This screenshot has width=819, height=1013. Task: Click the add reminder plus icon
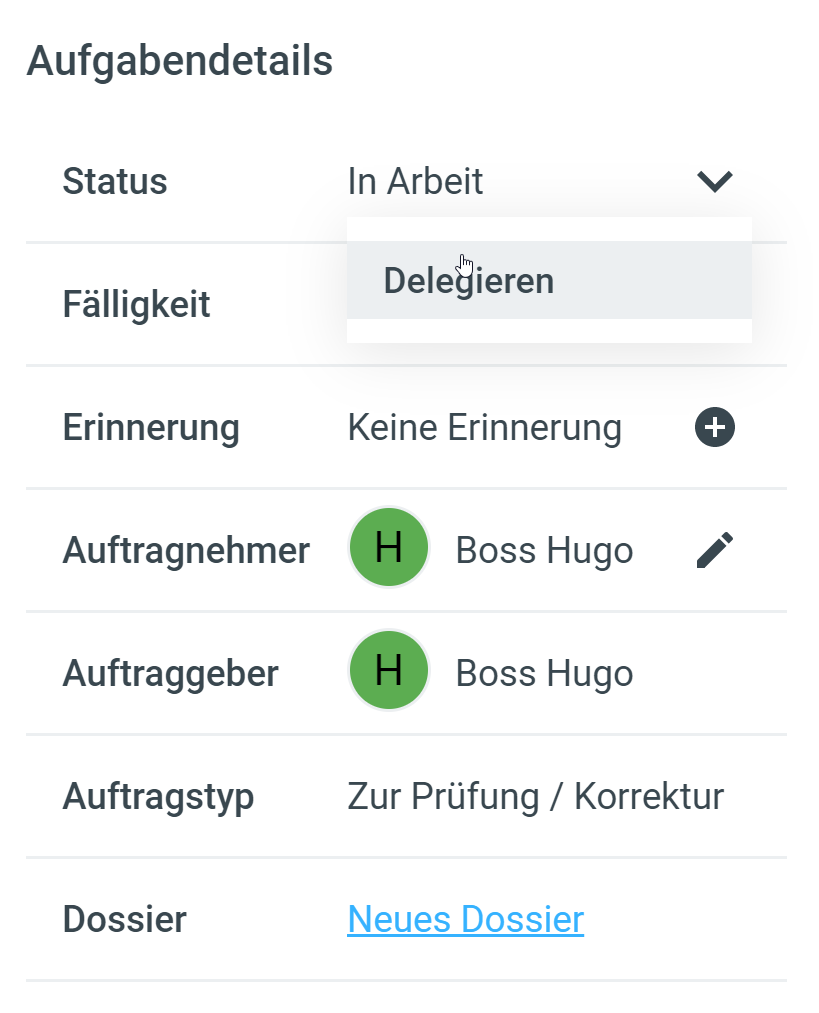(x=715, y=428)
